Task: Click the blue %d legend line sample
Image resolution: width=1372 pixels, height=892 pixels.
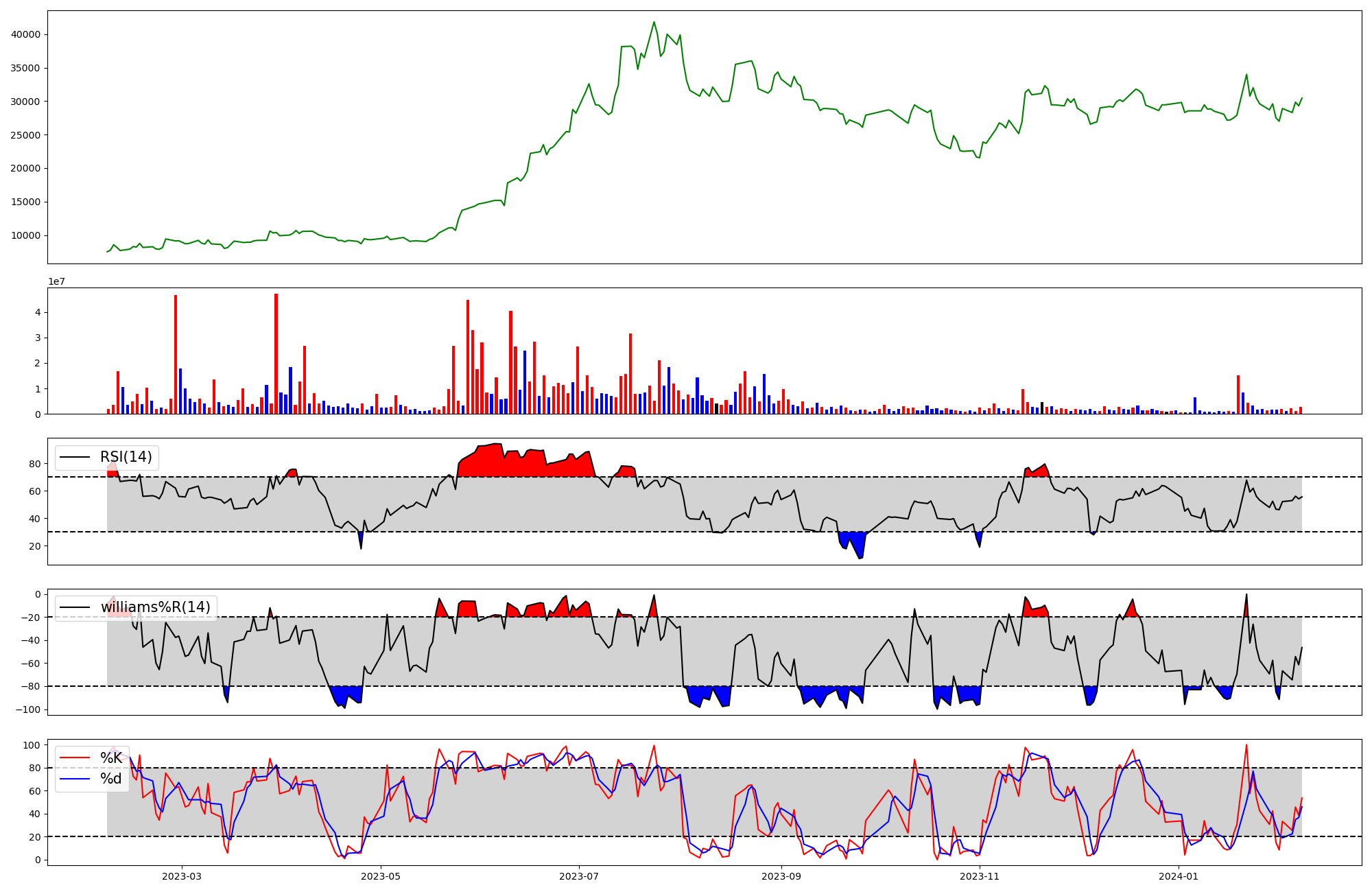Action: point(75,779)
